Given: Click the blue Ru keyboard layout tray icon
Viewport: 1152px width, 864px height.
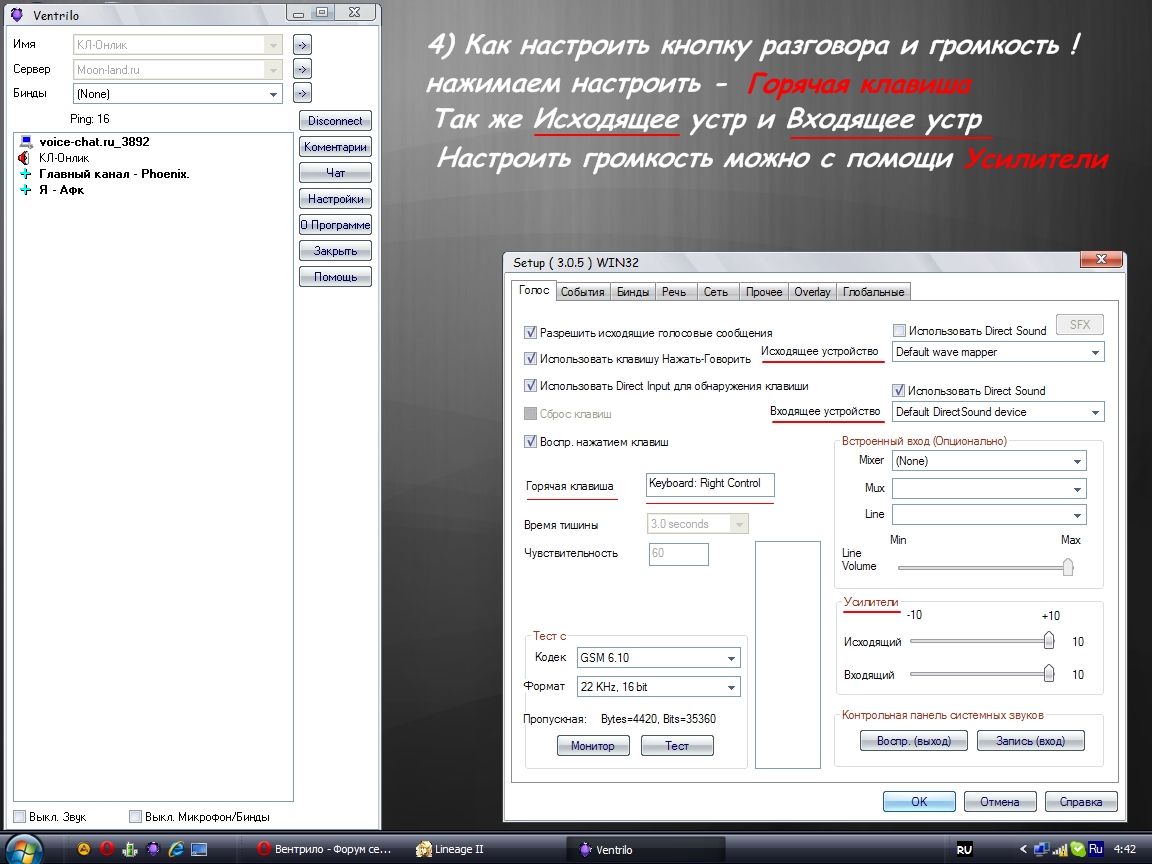Looking at the screenshot, I should click(1095, 849).
